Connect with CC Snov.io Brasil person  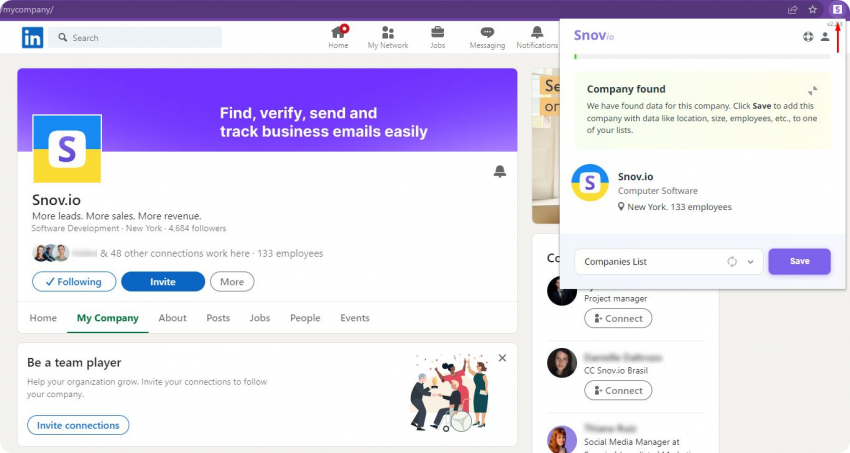pyautogui.click(x=618, y=391)
